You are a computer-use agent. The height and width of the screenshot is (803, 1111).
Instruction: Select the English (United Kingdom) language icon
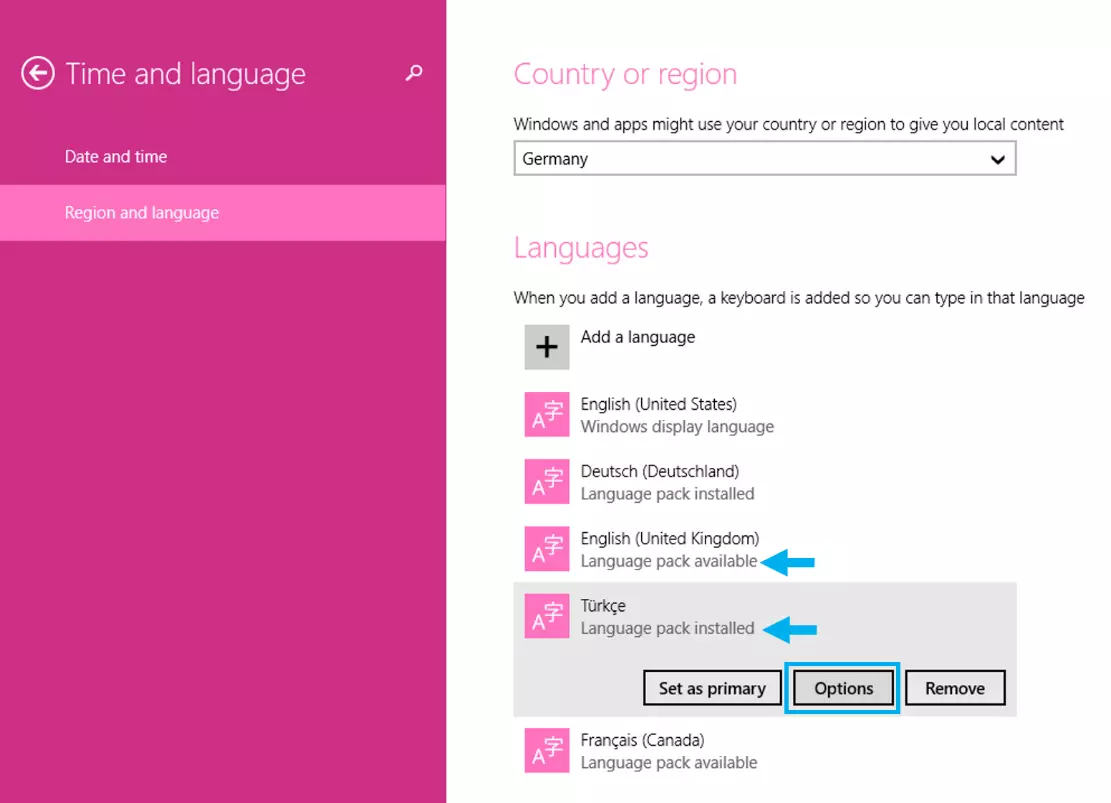547,549
